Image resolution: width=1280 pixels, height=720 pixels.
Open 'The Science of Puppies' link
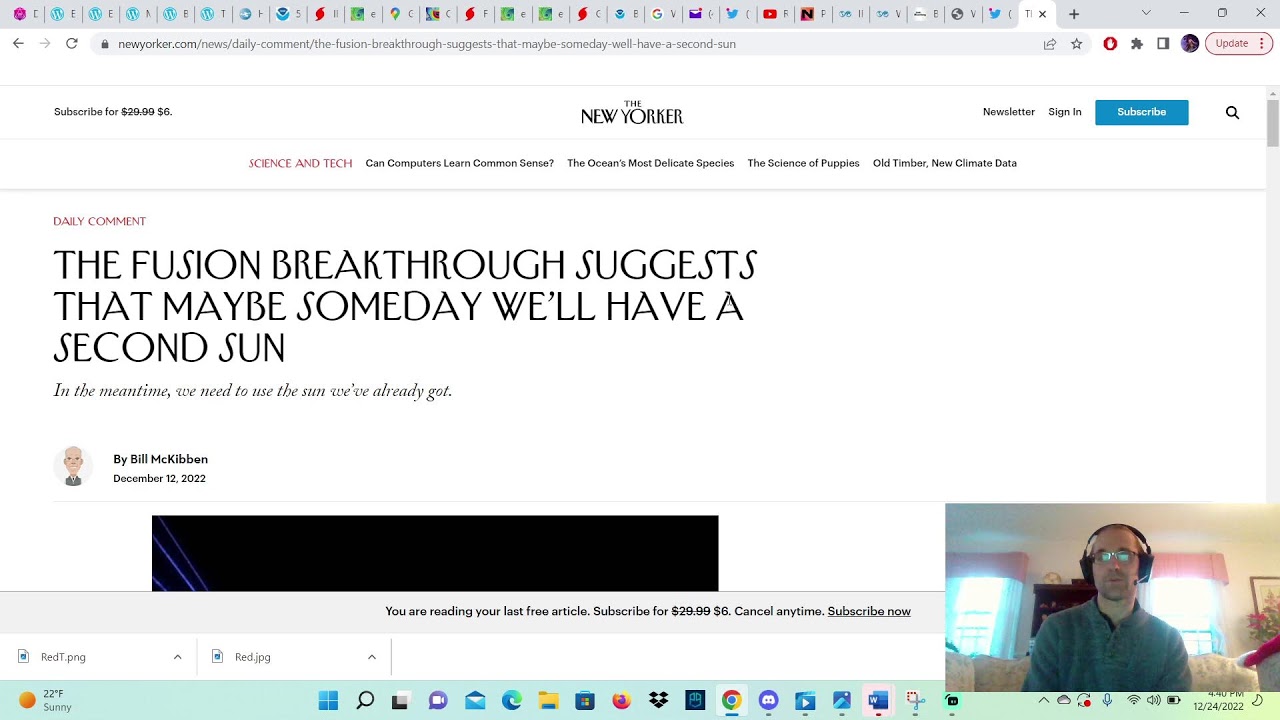[803, 163]
